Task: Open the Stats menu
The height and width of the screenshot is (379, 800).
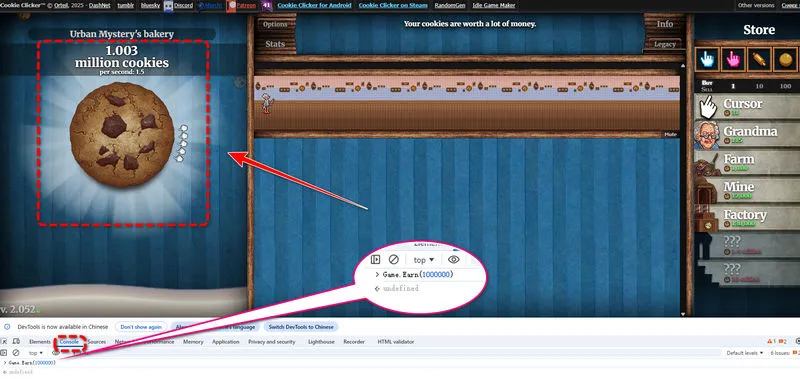Action: (275, 44)
